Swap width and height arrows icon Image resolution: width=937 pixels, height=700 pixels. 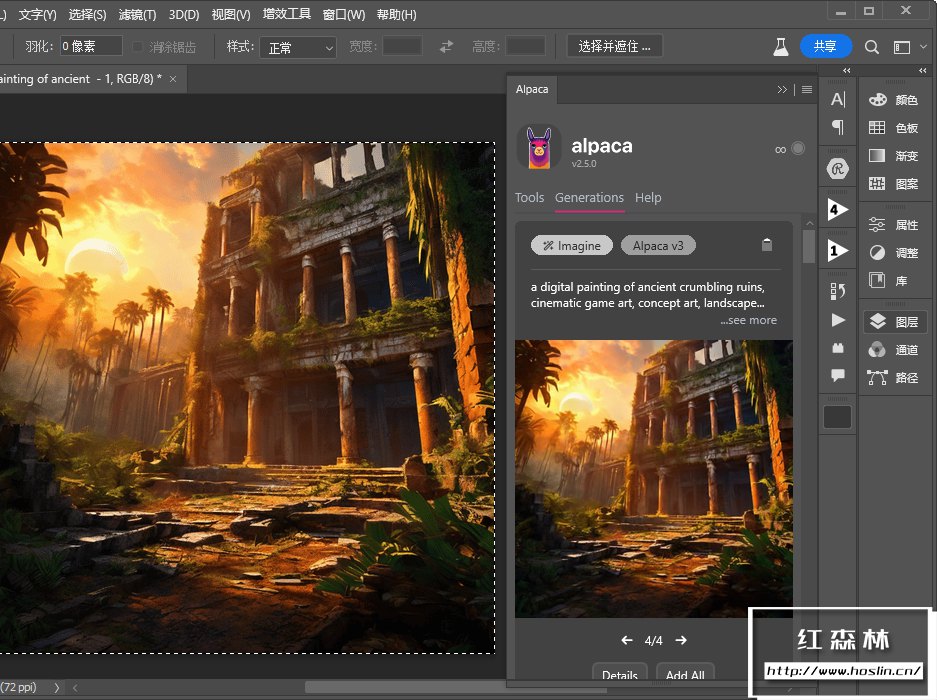pyautogui.click(x=446, y=46)
